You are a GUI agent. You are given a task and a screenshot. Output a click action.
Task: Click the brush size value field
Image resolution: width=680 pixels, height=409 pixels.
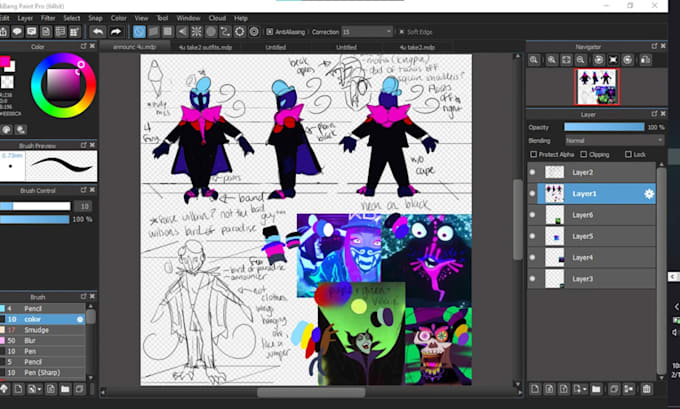[84, 206]
